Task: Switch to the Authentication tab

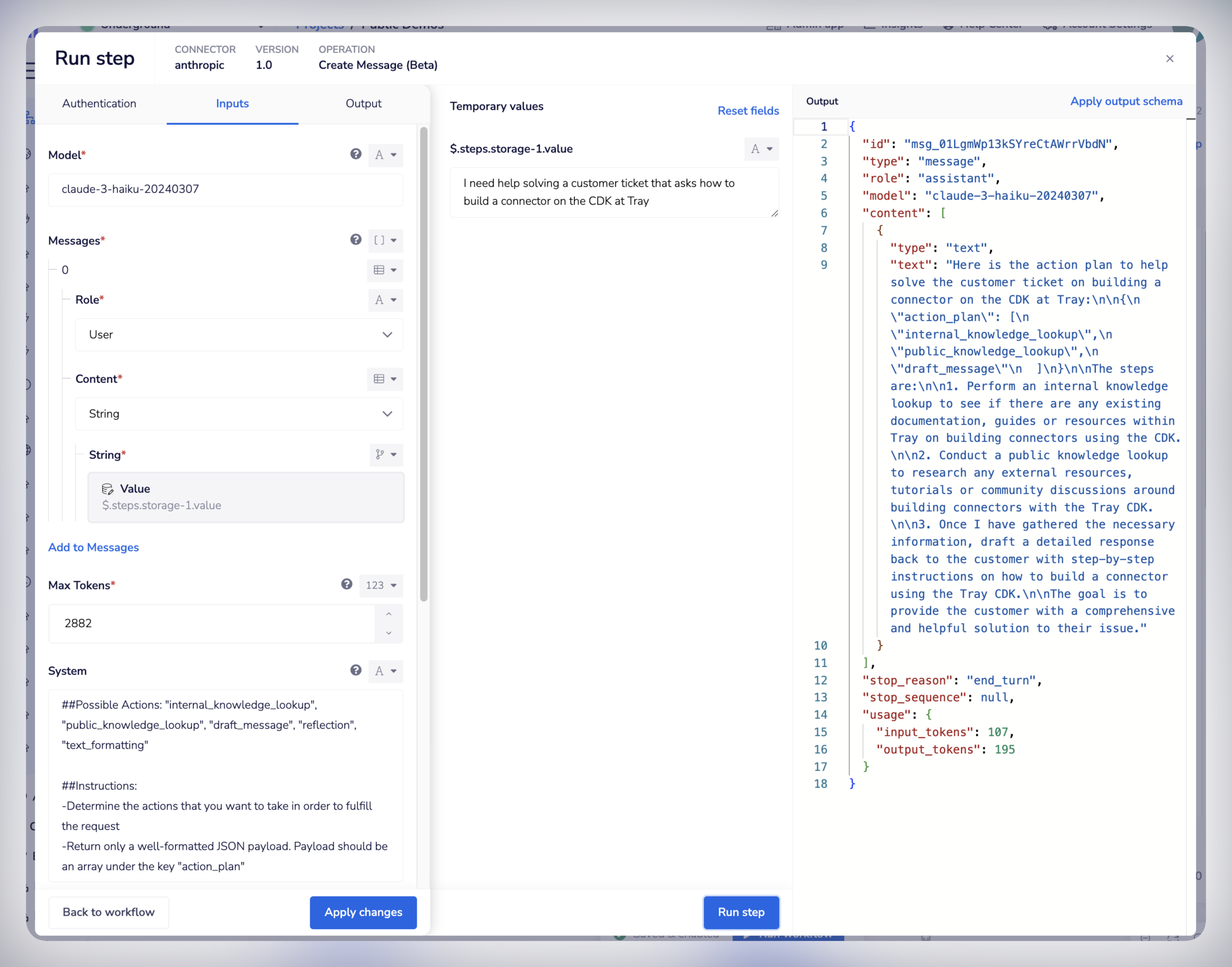Action: (99, 103)
